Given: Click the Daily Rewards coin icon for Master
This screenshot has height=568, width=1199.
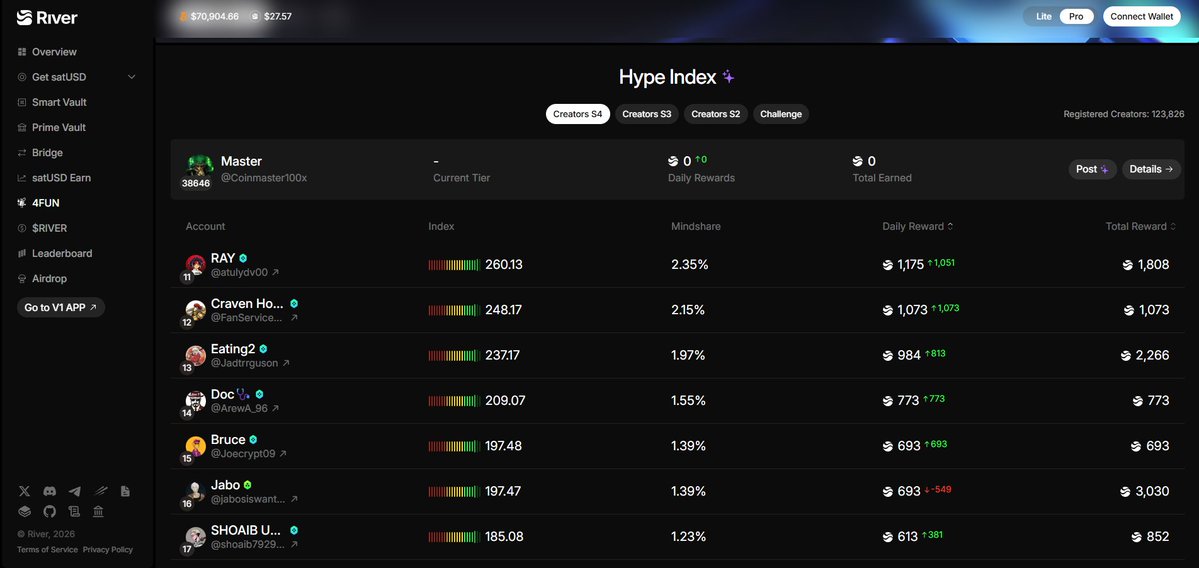Looking at the screenshot, I should tap(673, 161).
